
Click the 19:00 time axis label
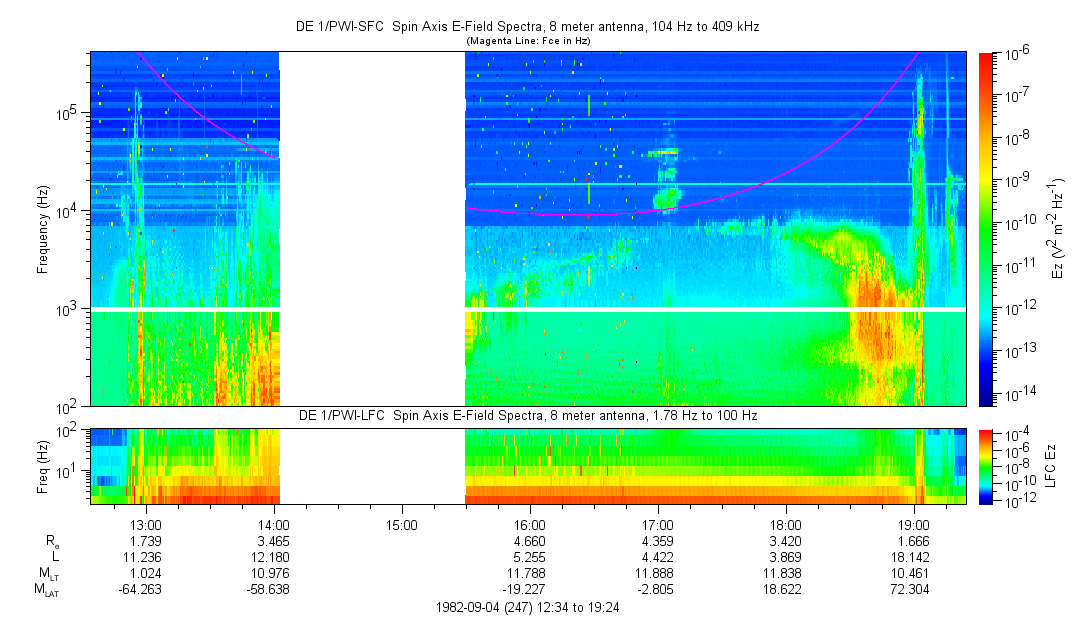coord(913,525)
